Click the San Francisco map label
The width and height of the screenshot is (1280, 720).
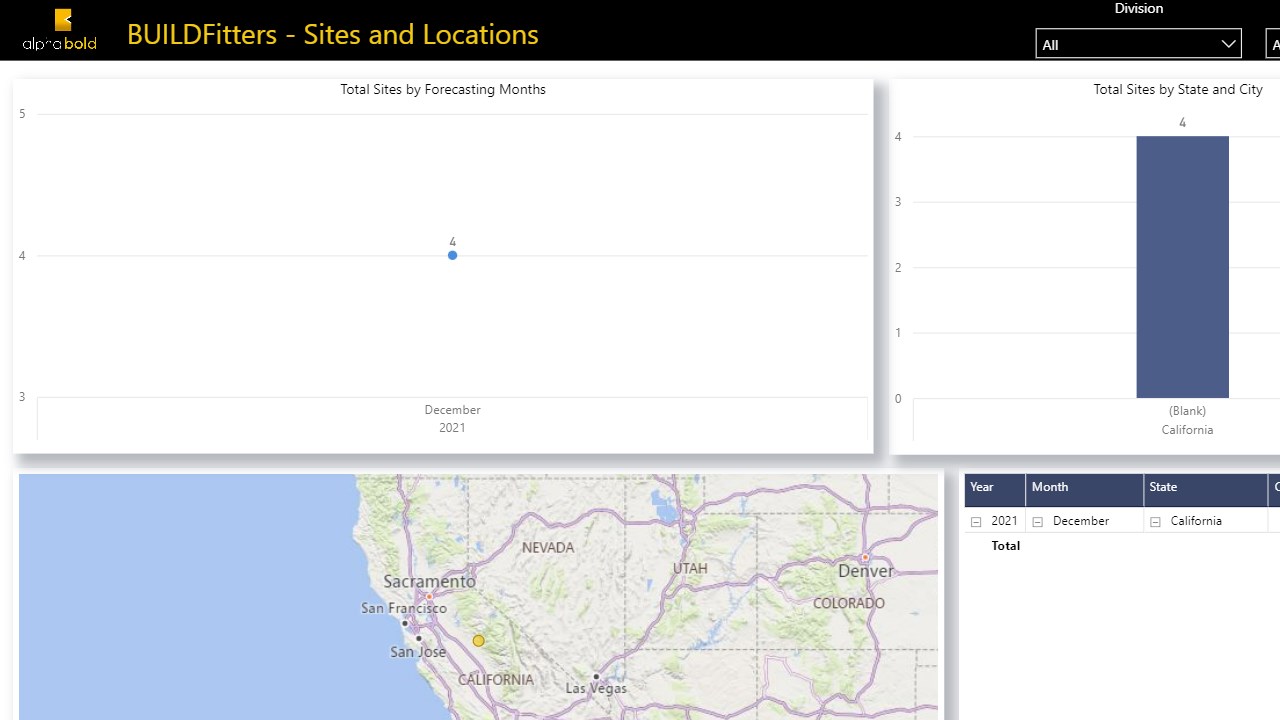(x=404, y=608)
